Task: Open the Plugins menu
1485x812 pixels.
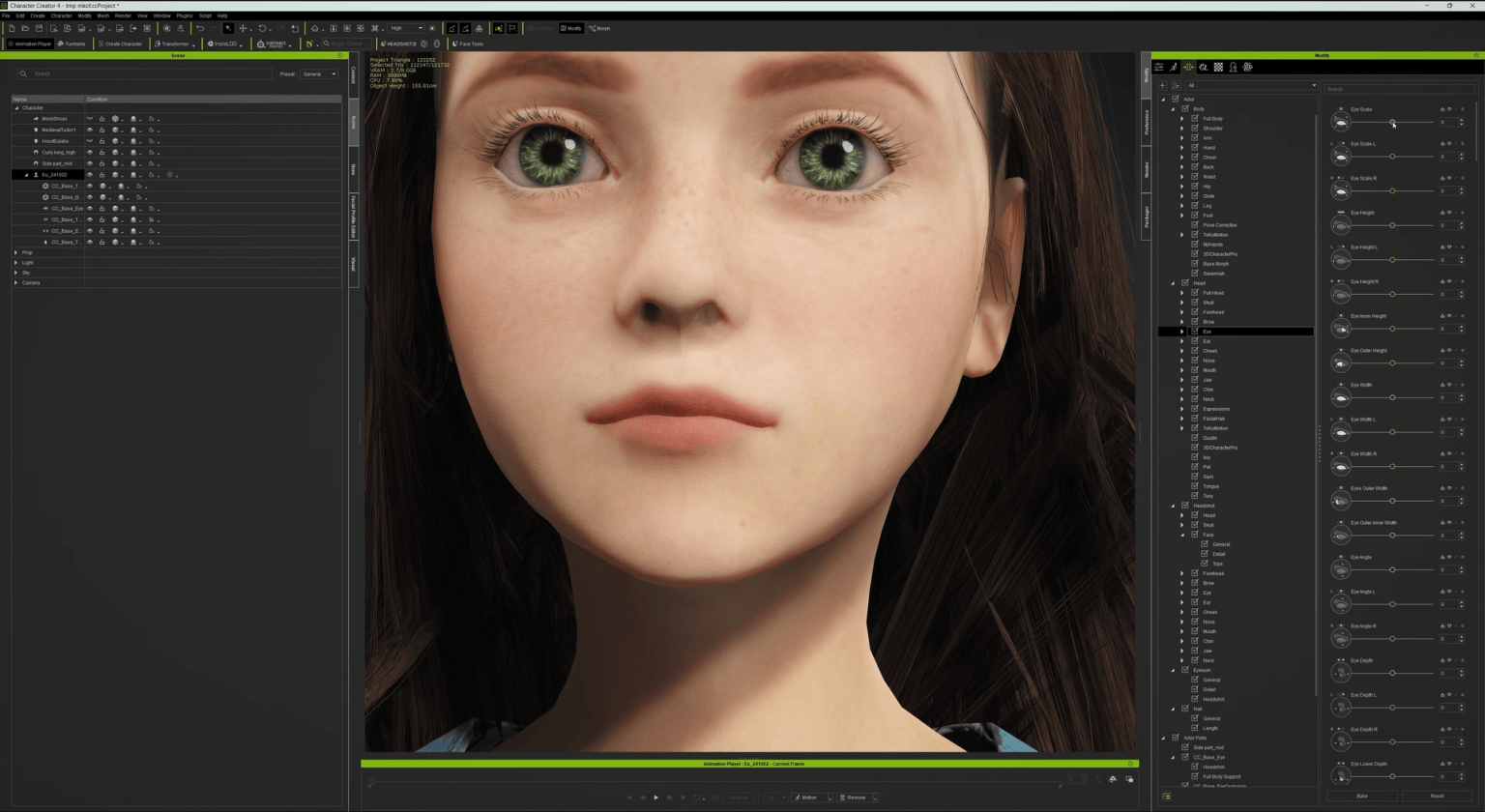Action: pos(184,15)
